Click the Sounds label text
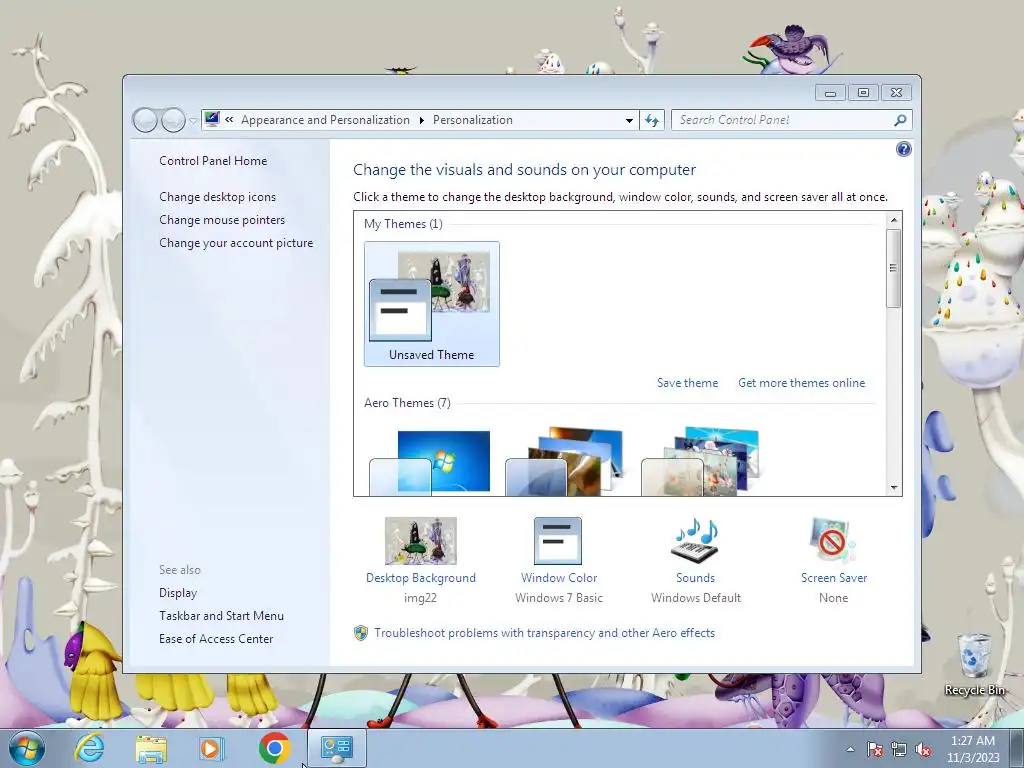The height and width of the screenshot is (768, 1024). tap(696, 577)
